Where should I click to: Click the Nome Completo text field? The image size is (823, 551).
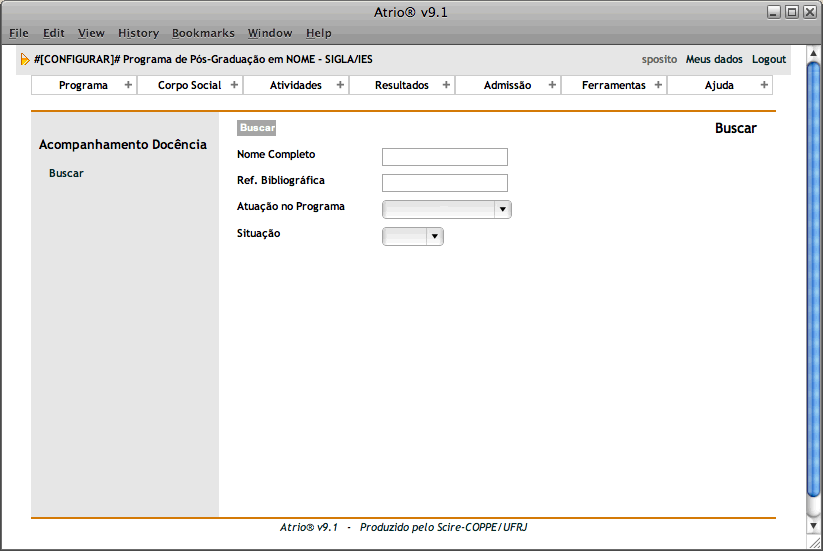(445, 157)
